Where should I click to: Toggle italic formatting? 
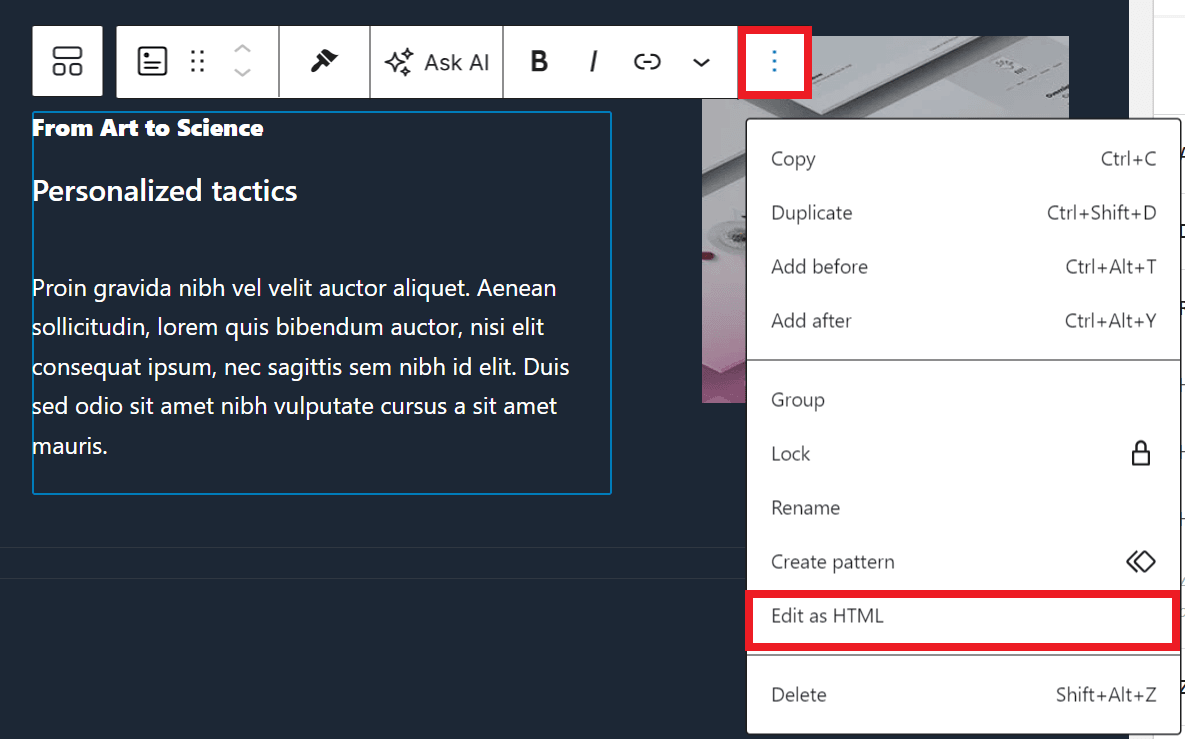pos(593,62)
